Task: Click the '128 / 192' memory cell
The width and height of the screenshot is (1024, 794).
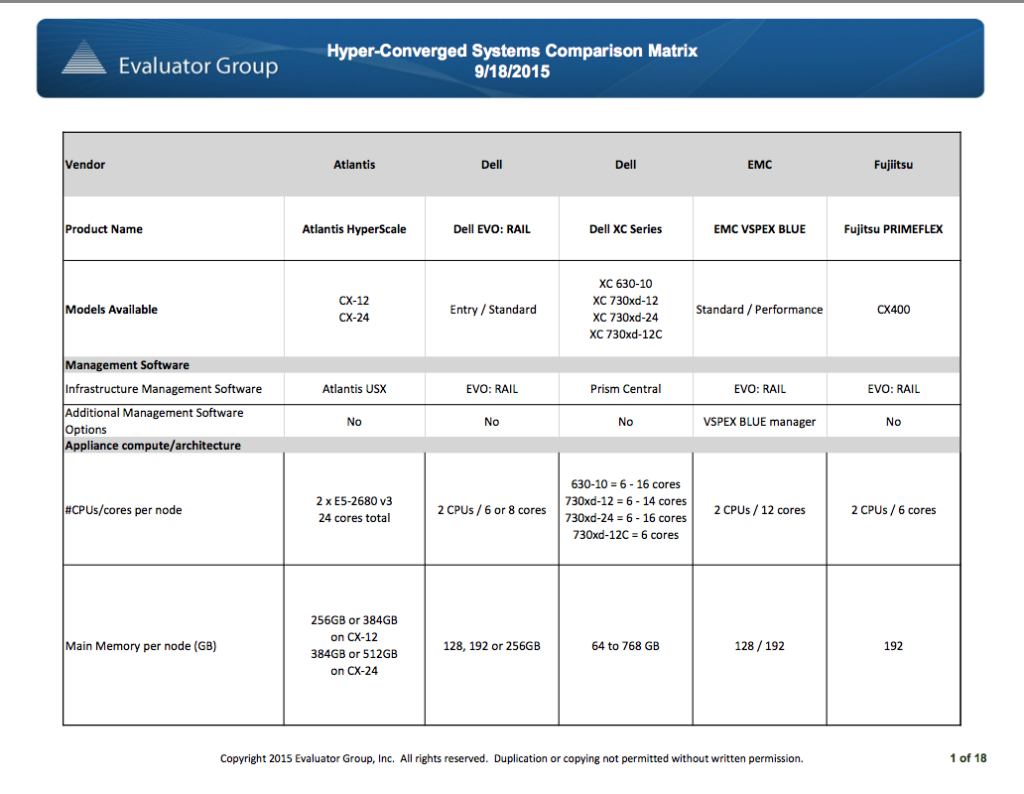Action: click(760, 646)
